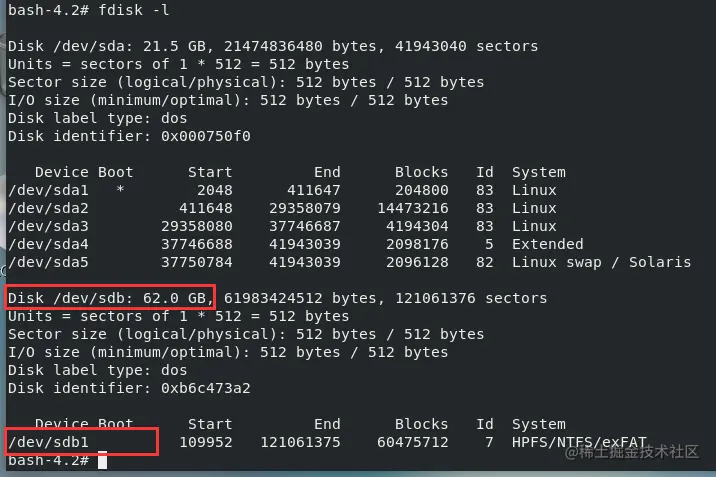Click the blocks value '14473216'
The image size is (716, 477).
point(413,208)
